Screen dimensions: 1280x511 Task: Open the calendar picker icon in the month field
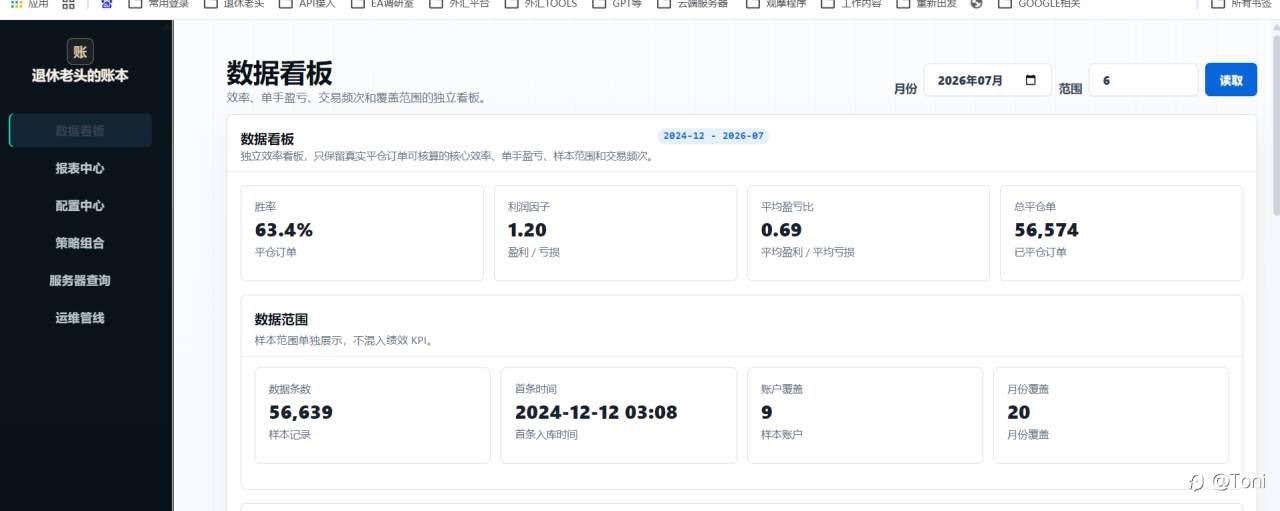coord(1031,80)
